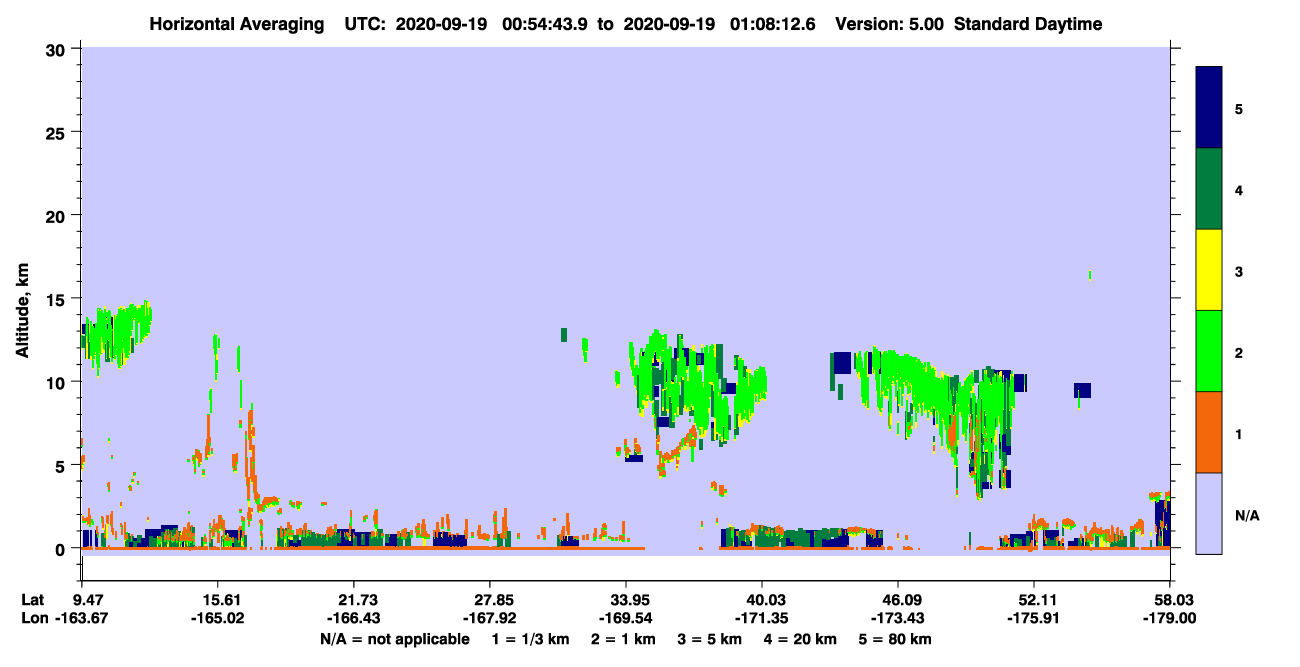This screenshot has width=1300, height=667.
Task: Click the latitude tick label 40.03
Action: 762,599
